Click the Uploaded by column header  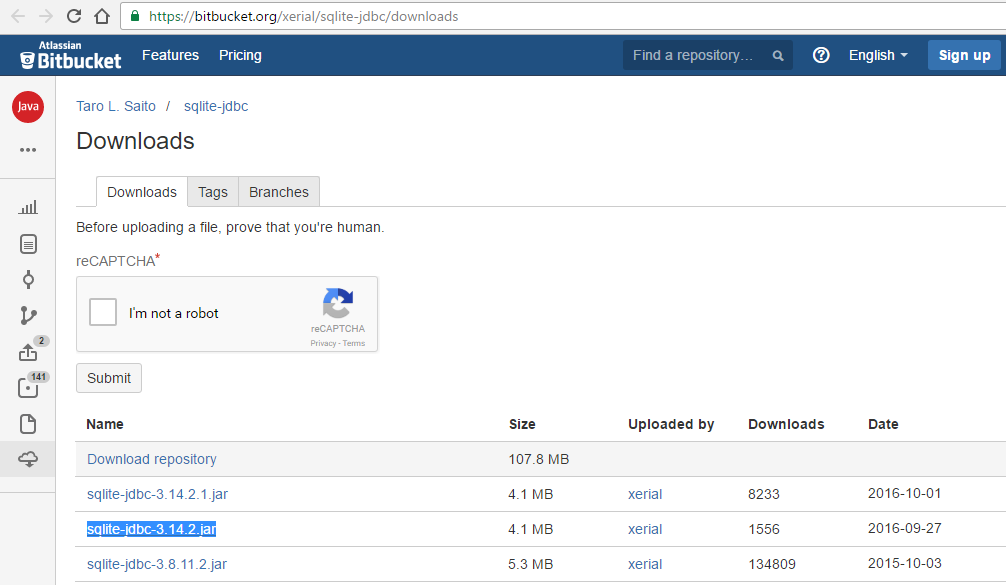671,424
